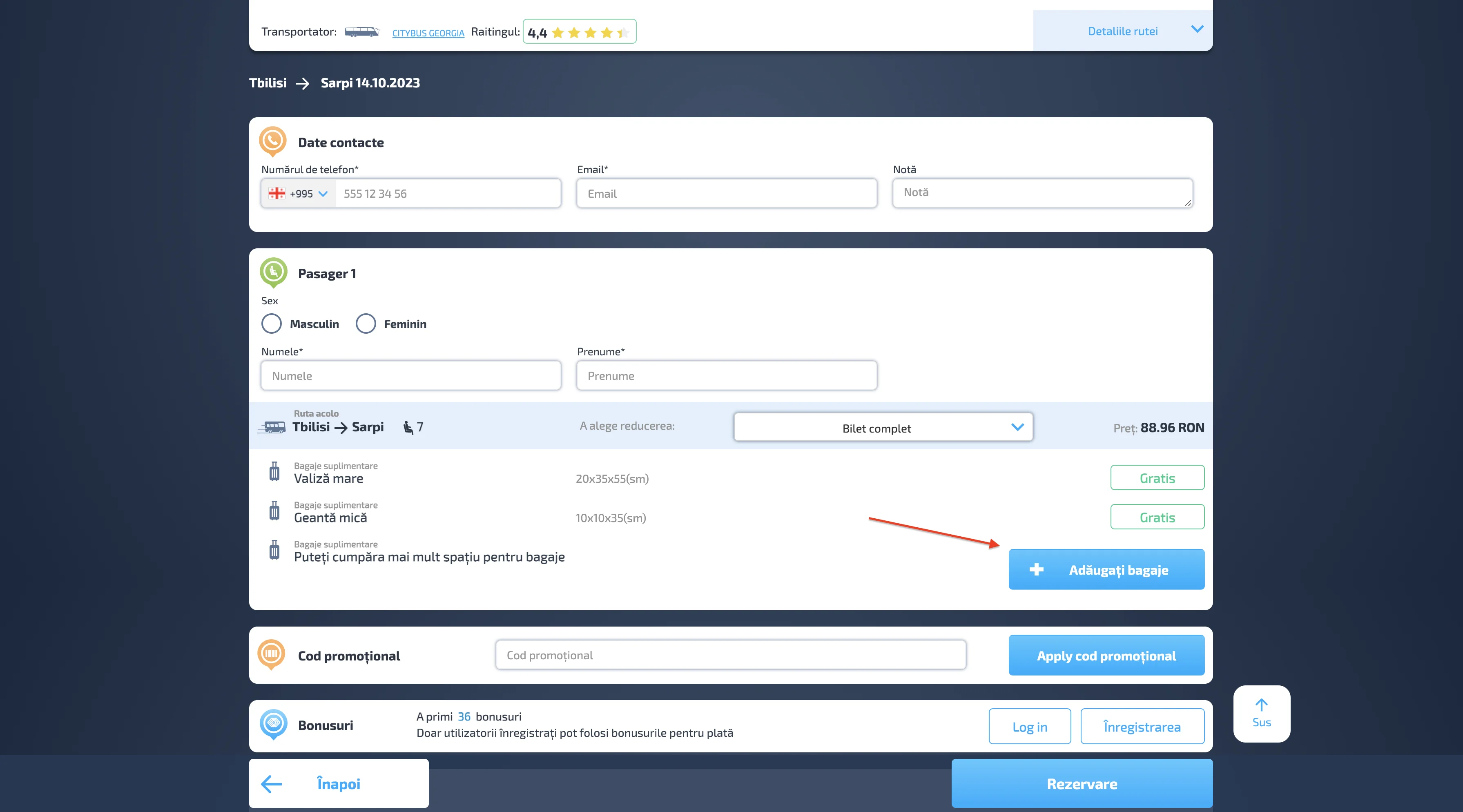The height and width of the screenshot is (812, 1463).
Task: Click the suitcase icon beside Valiză mare
Action: (274, 472)
